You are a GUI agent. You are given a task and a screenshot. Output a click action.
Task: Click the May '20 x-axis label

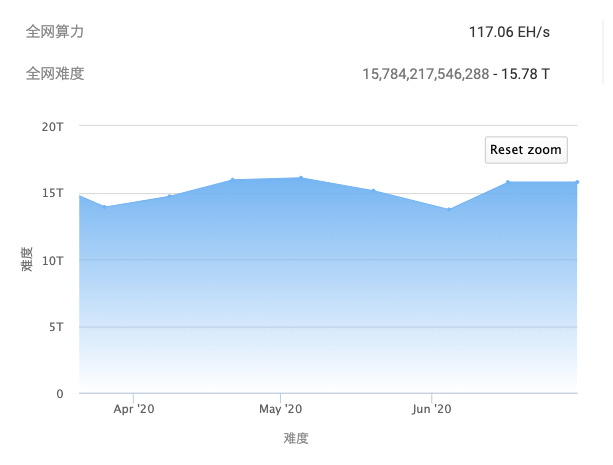(280, 409)
